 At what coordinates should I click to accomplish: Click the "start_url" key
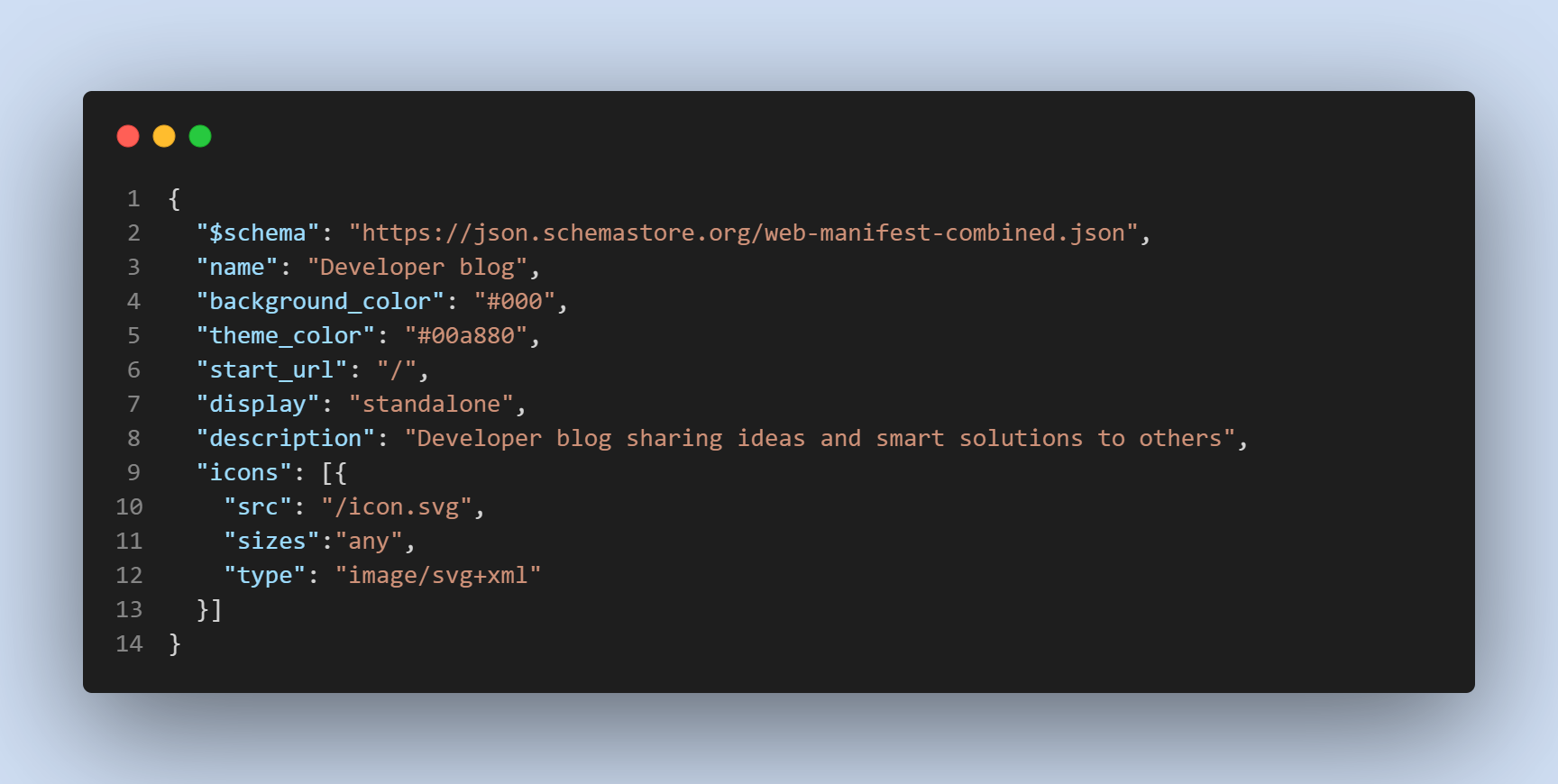click(271, 370)
